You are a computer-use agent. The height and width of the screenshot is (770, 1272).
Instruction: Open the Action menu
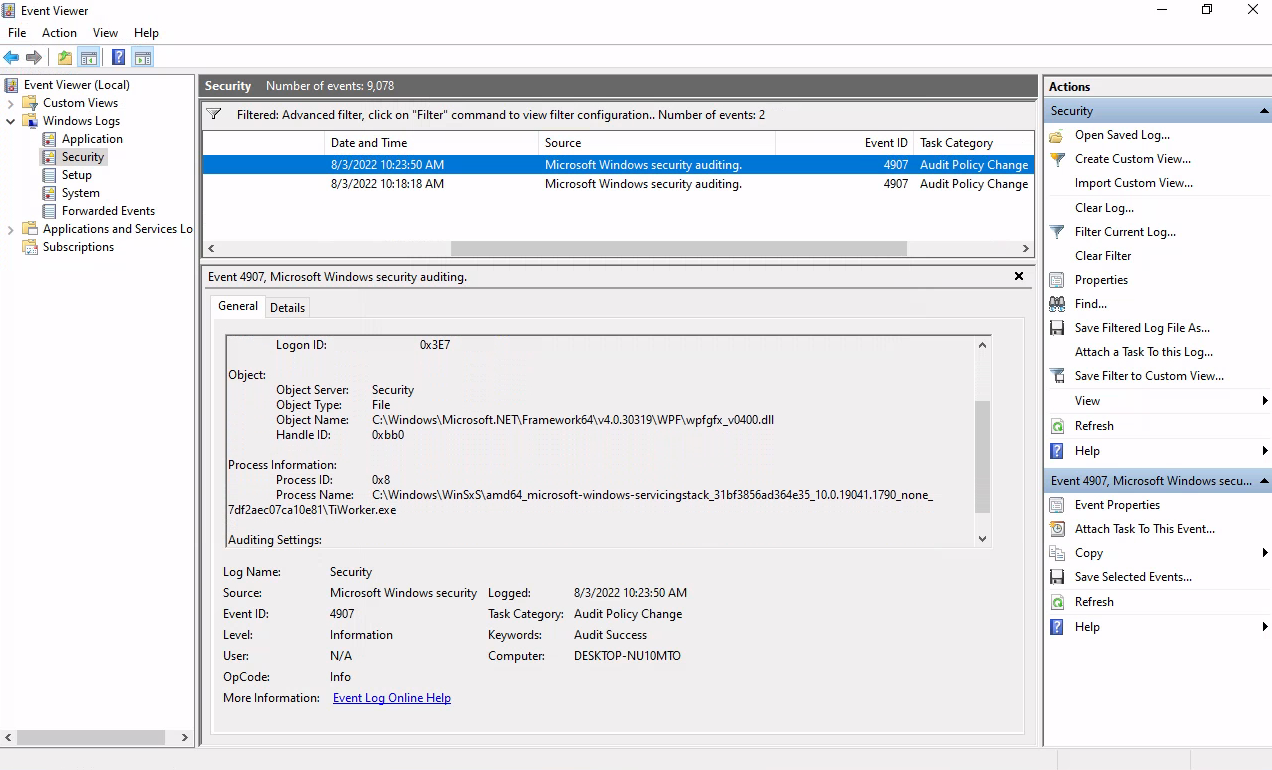[x=59, y=33]
